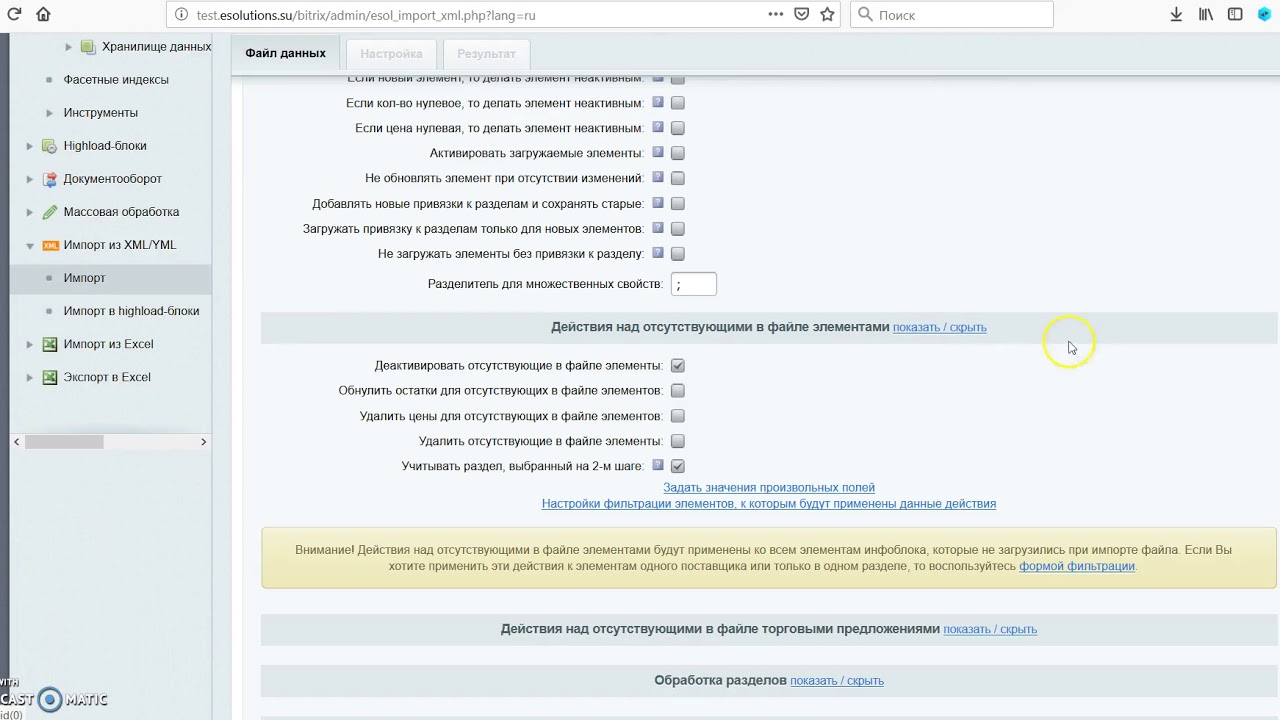
Task: Check 'Не обновлять элемент при отсутствии изменений'
Action: pos(678,178)
